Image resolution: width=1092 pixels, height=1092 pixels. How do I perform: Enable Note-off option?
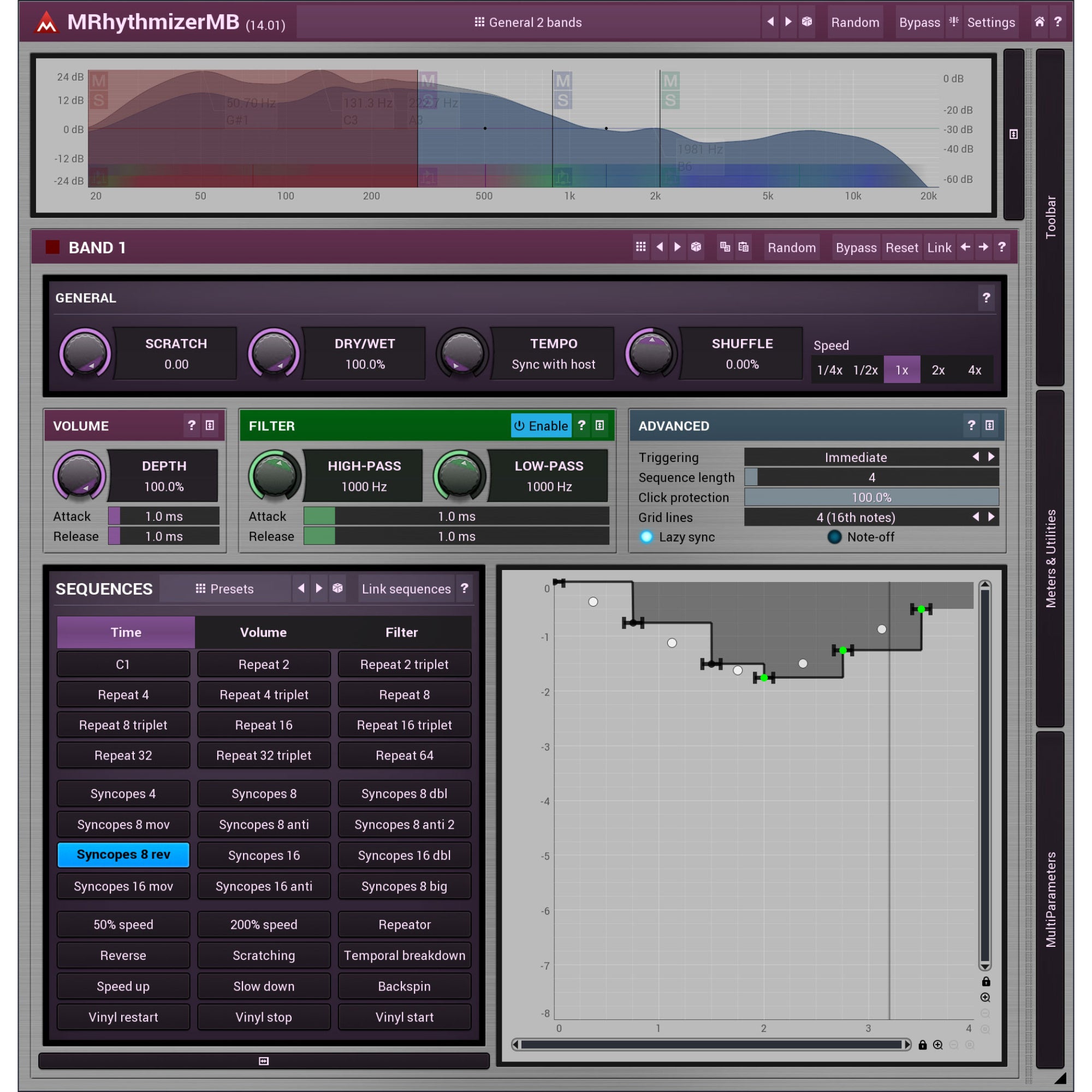tap(861, 537)
